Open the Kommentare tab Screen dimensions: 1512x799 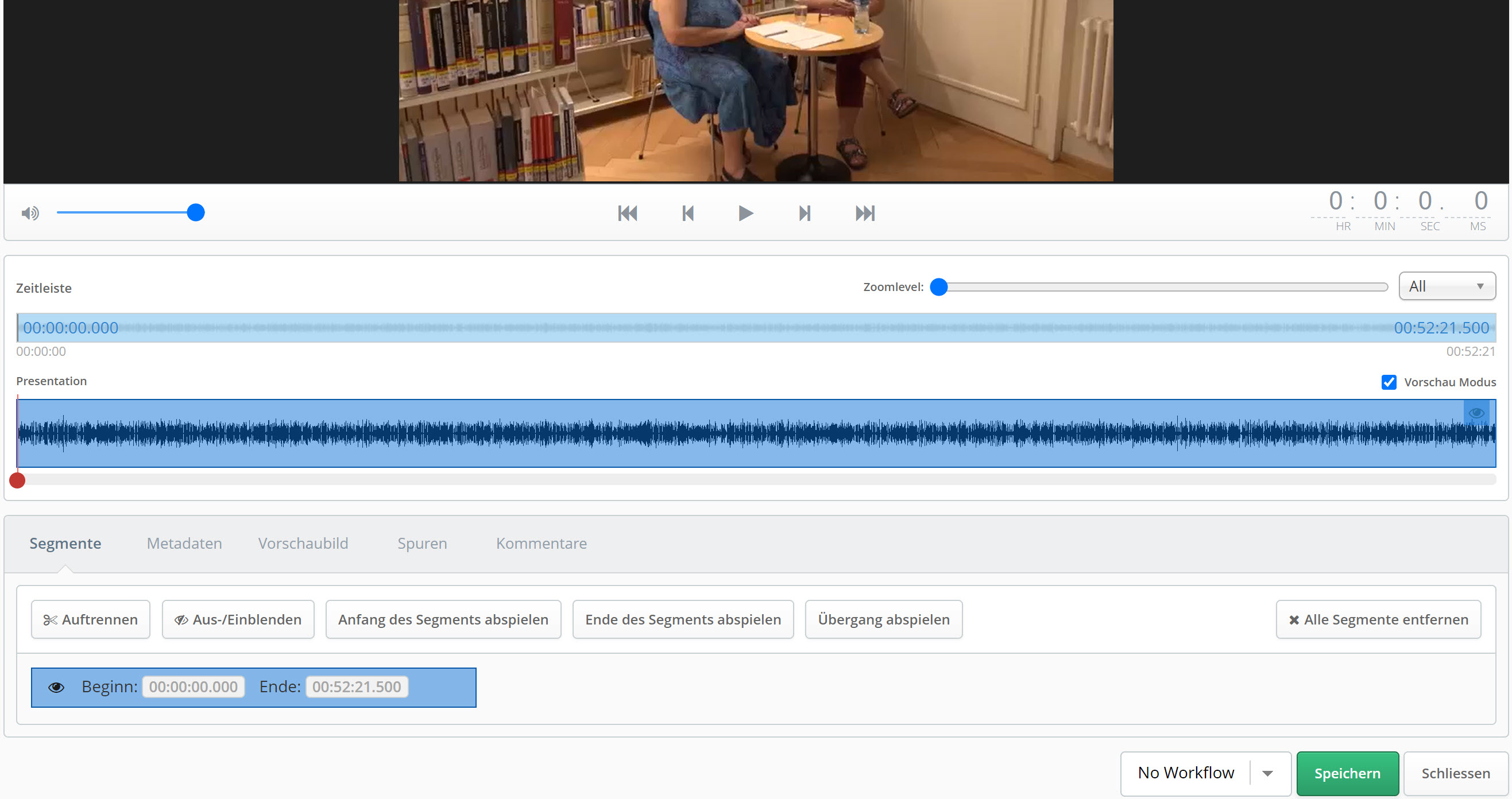pos(541,543)
